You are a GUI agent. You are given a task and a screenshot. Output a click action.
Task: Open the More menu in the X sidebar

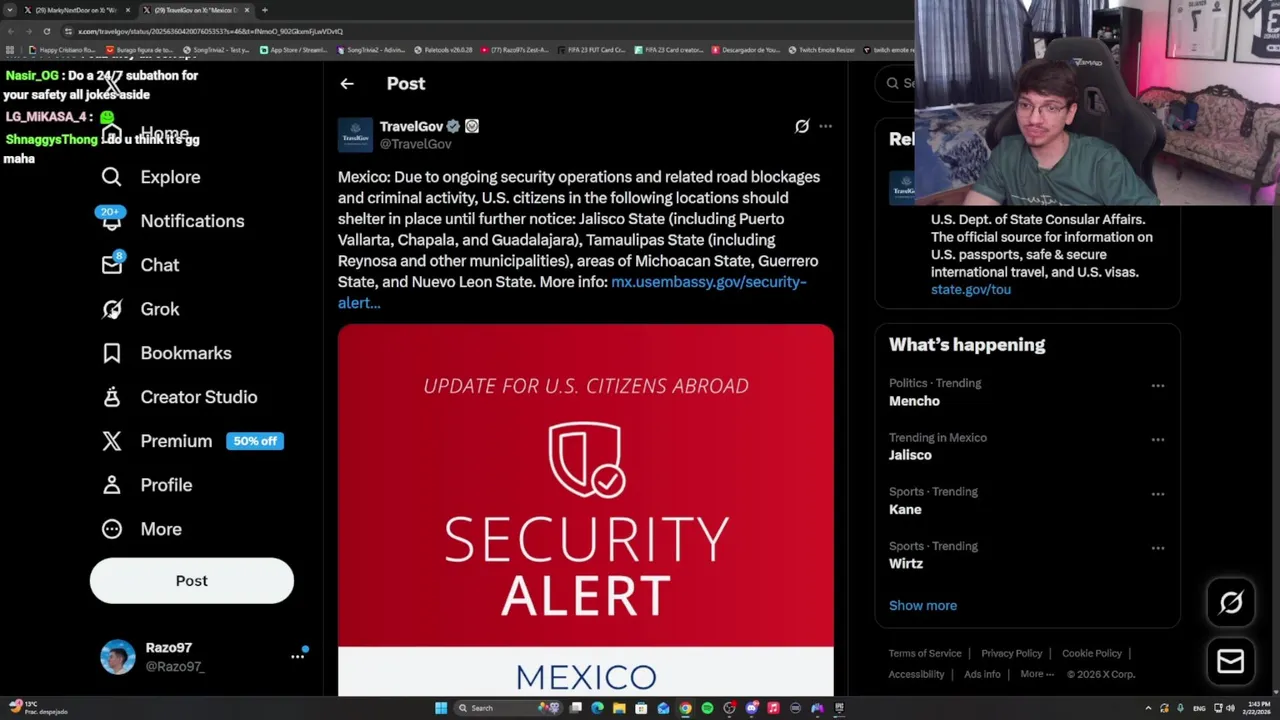click(x=141, y=529)
